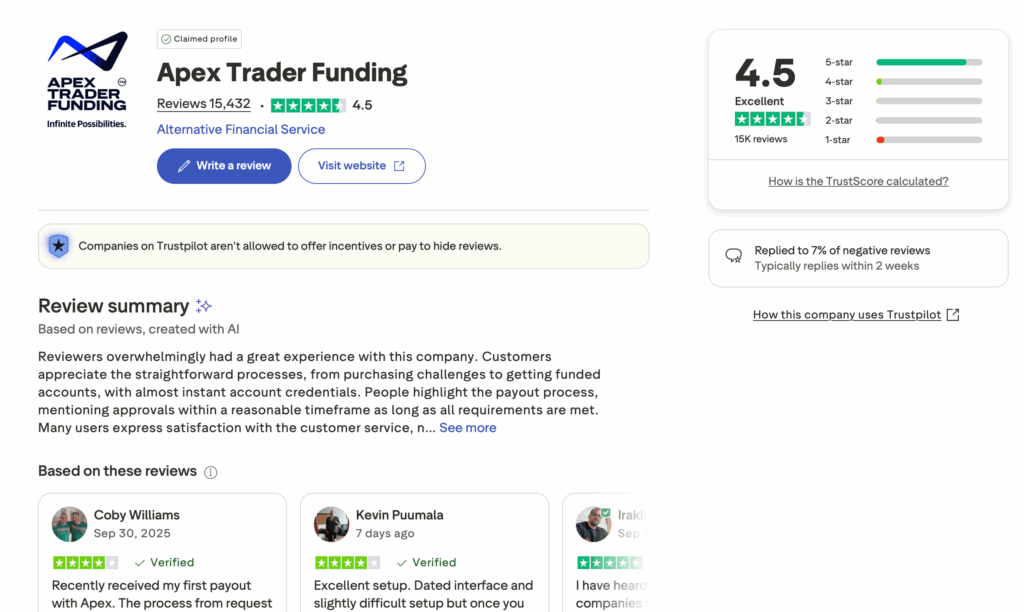The width and height of the screenshot is (1024, 612).
Task: Expand the AI summary using See more
Action: click(467, 427)
